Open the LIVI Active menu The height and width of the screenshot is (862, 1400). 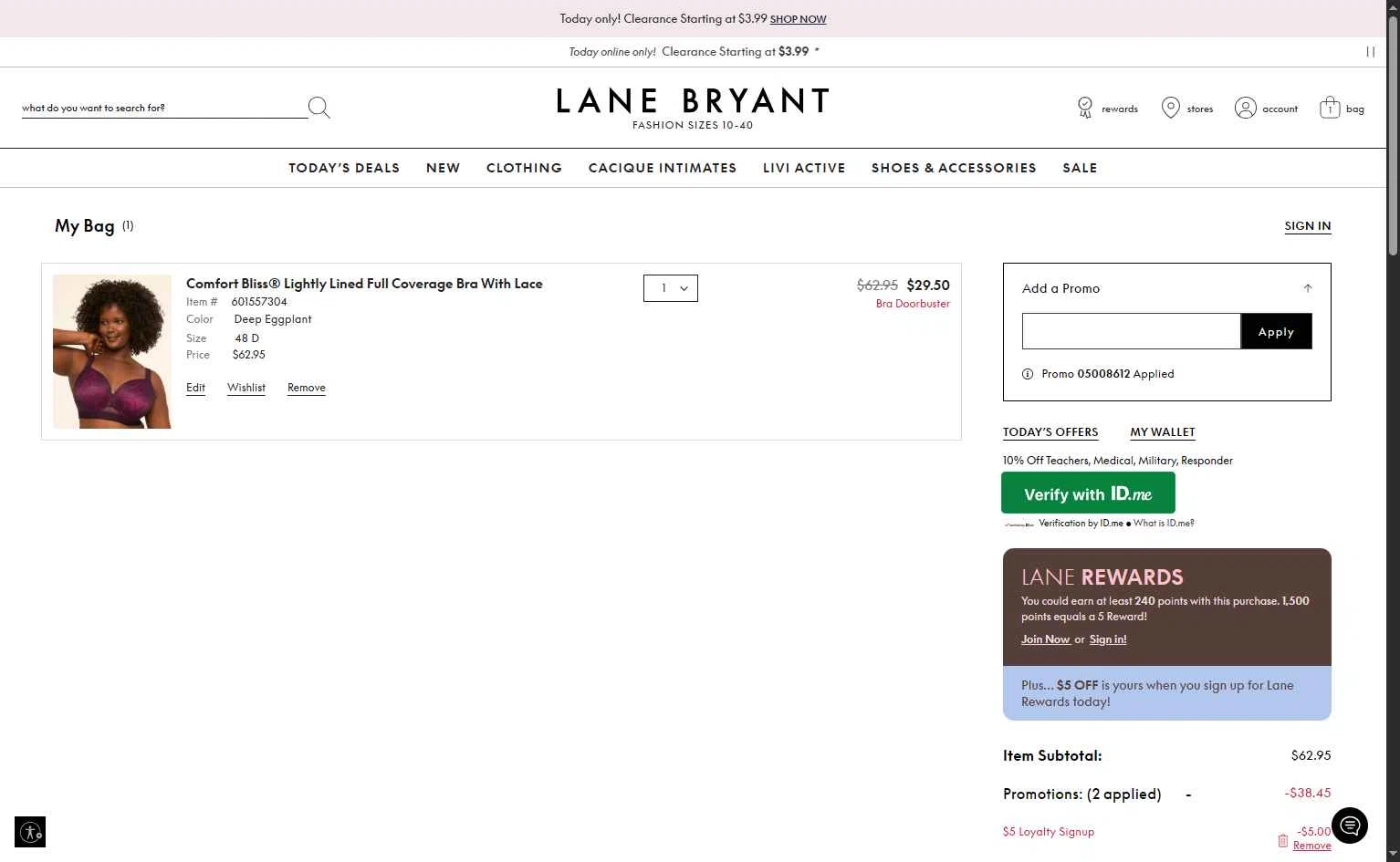[x=804, y=168]
